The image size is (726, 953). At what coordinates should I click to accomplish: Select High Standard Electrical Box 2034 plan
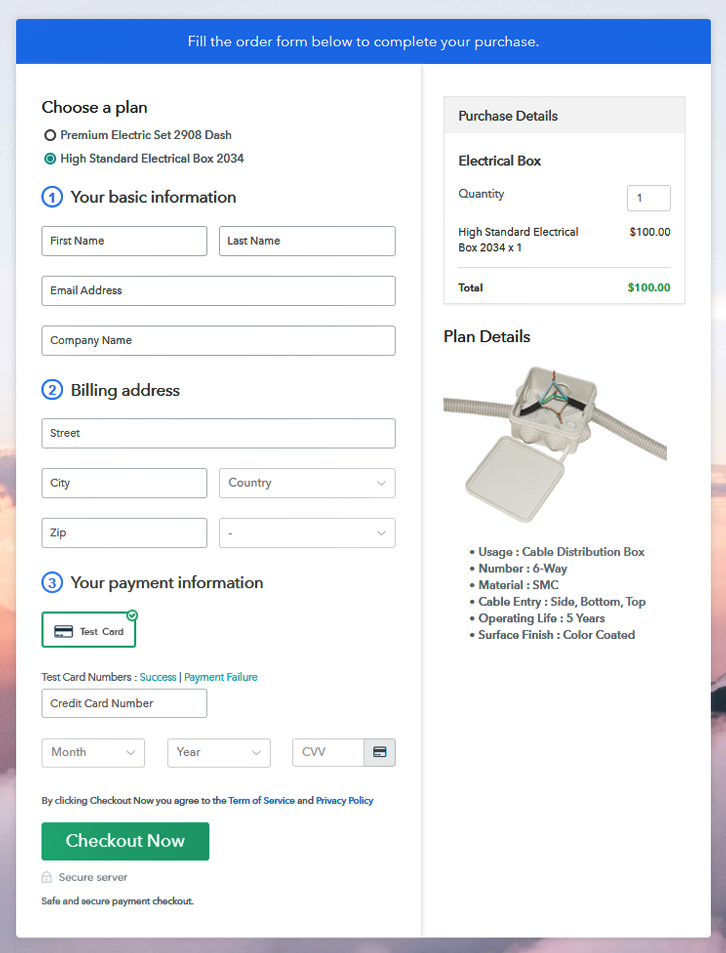tap(50, 159)
